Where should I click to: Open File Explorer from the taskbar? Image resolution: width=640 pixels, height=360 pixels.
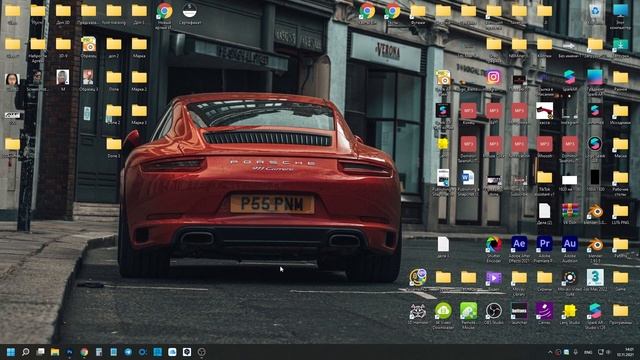[55, 352]
